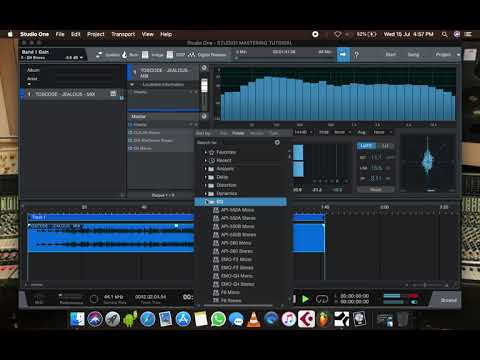Open Studio One menu
This screenshot has width=480, height=360.
coord(34,34)
